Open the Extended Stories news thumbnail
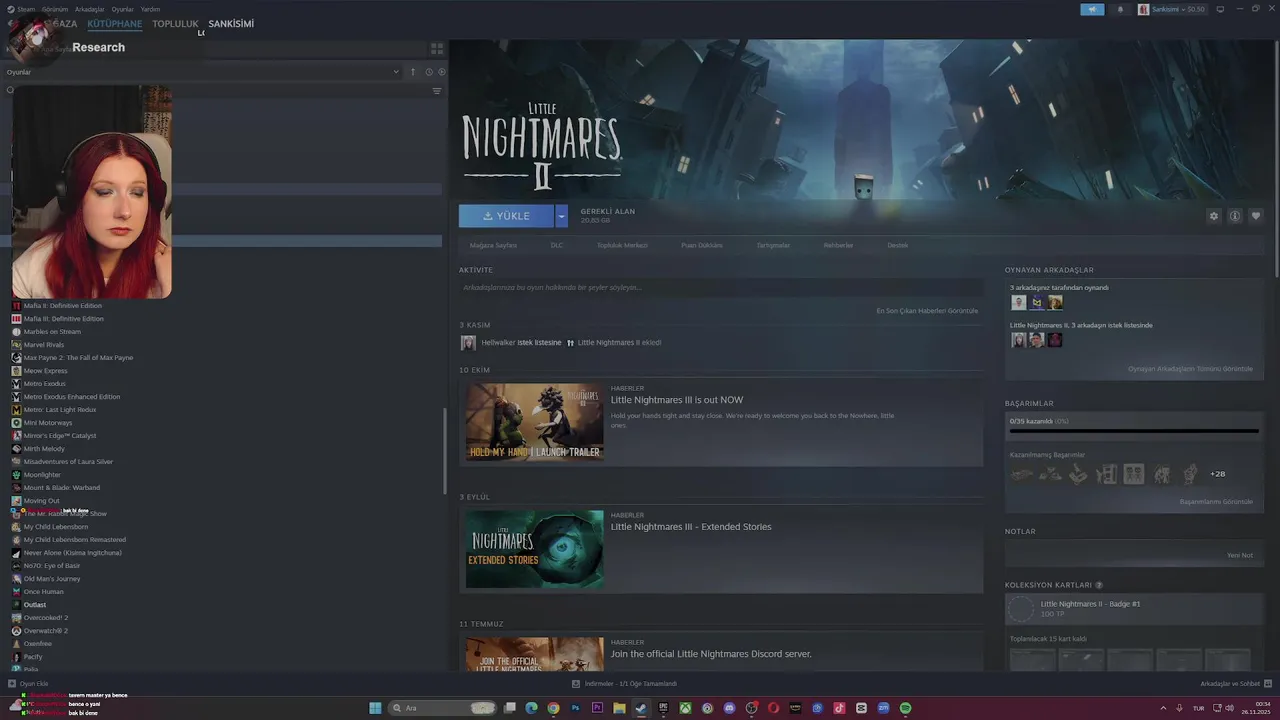Screen dimensions: 1280x720 (534, 549)
